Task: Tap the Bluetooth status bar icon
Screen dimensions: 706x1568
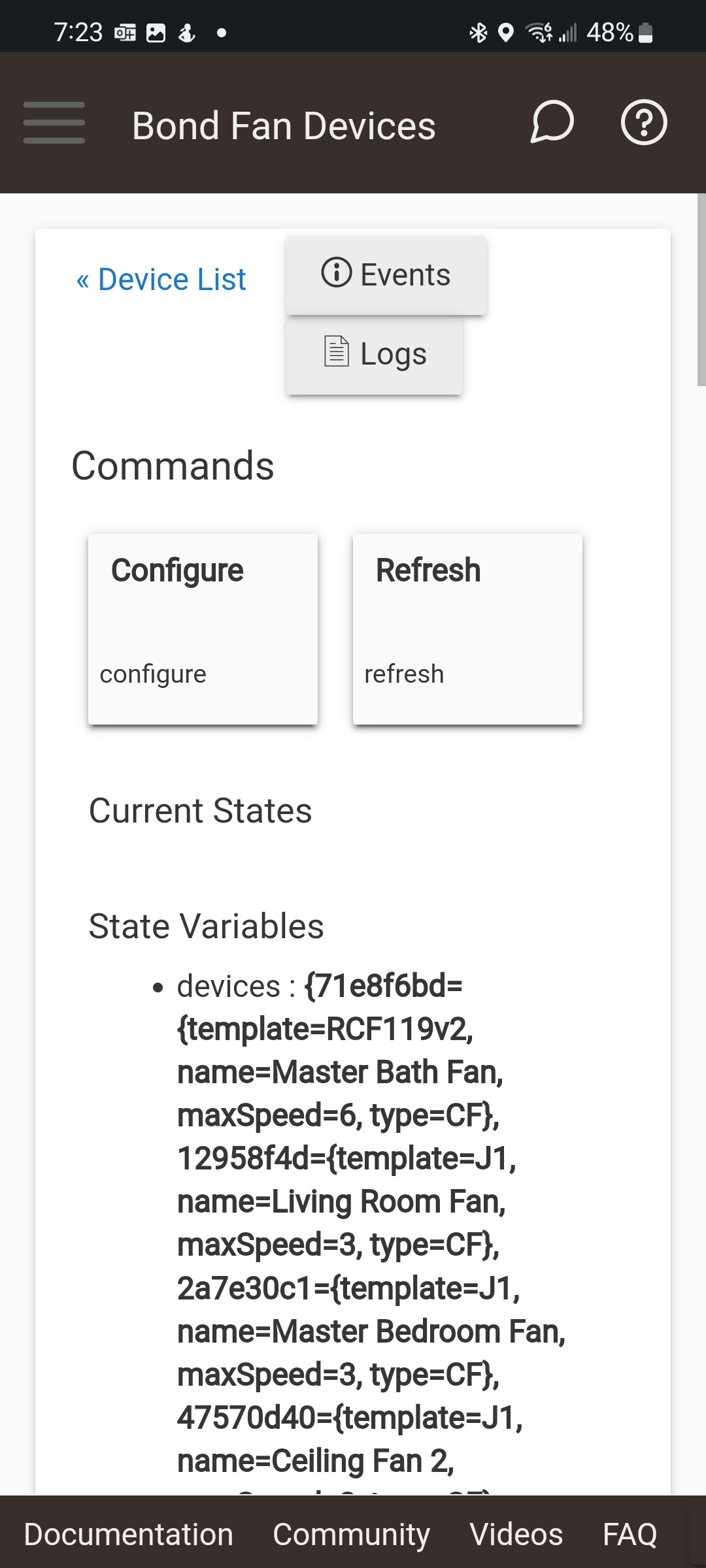Action: (479, 32)
